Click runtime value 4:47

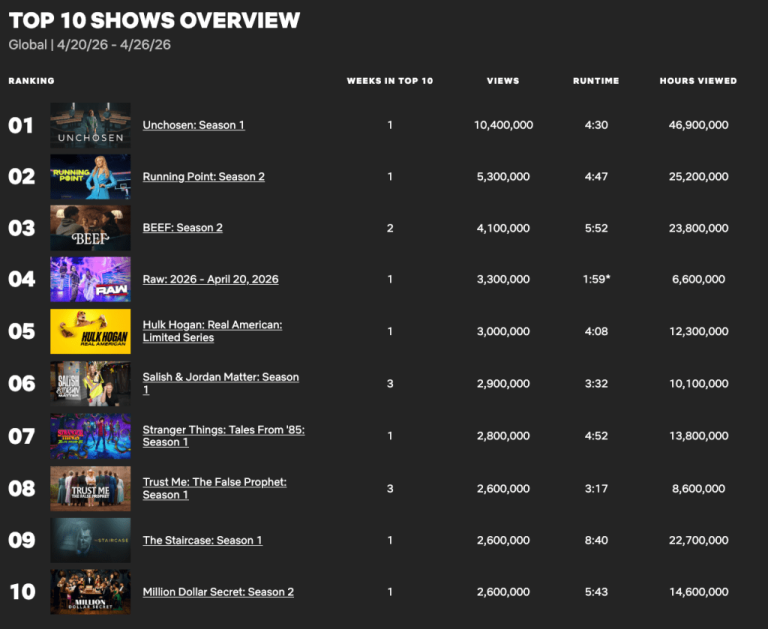tap(596, 176)
